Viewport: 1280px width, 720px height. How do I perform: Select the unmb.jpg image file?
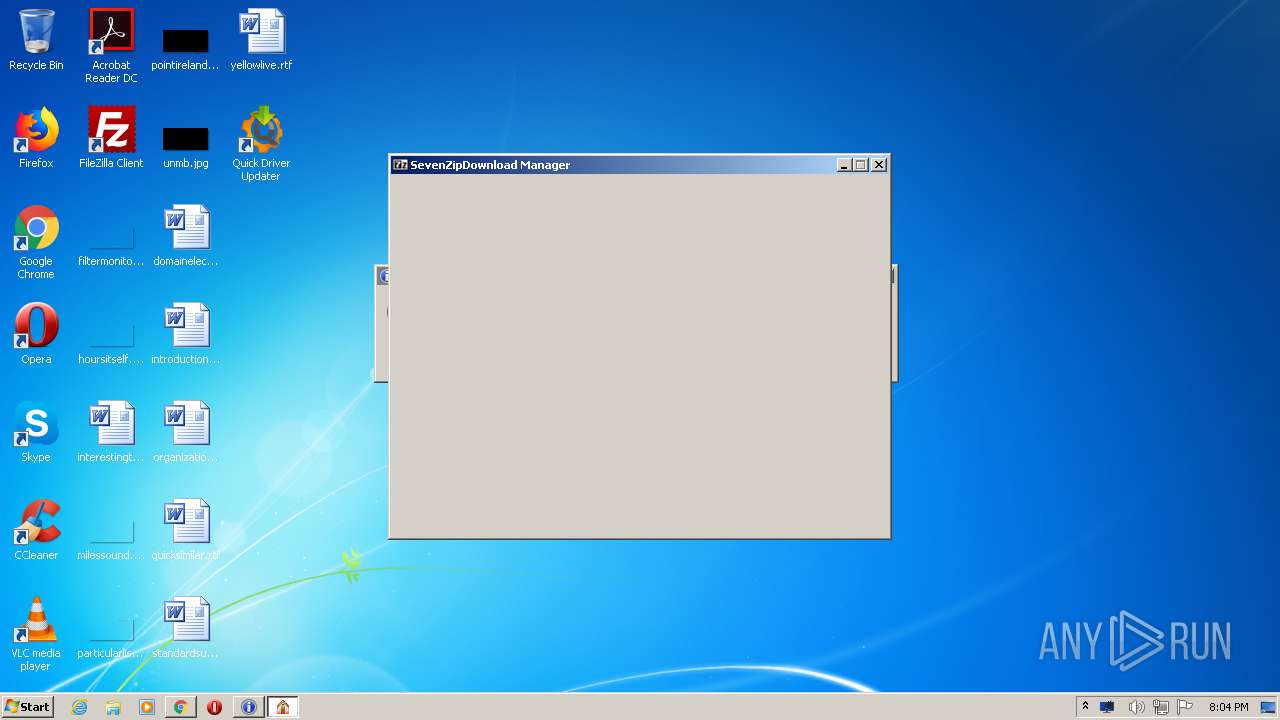click(186, 146)
